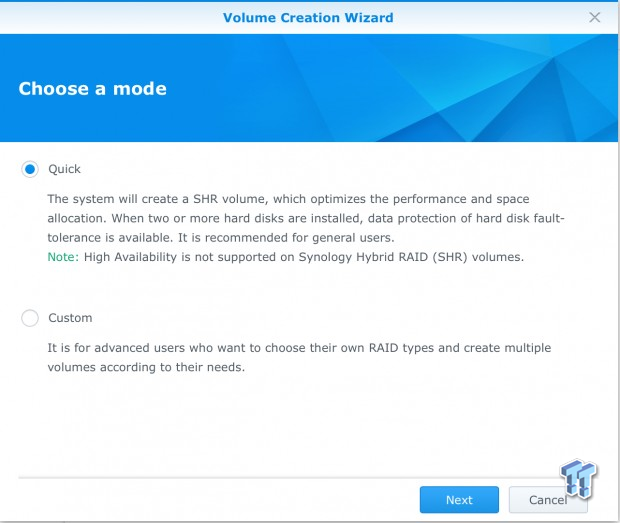Click the 'Choose a mode' heading
Image resolution: width=620 pixels, height=523 pixels.
coord(93,89)
